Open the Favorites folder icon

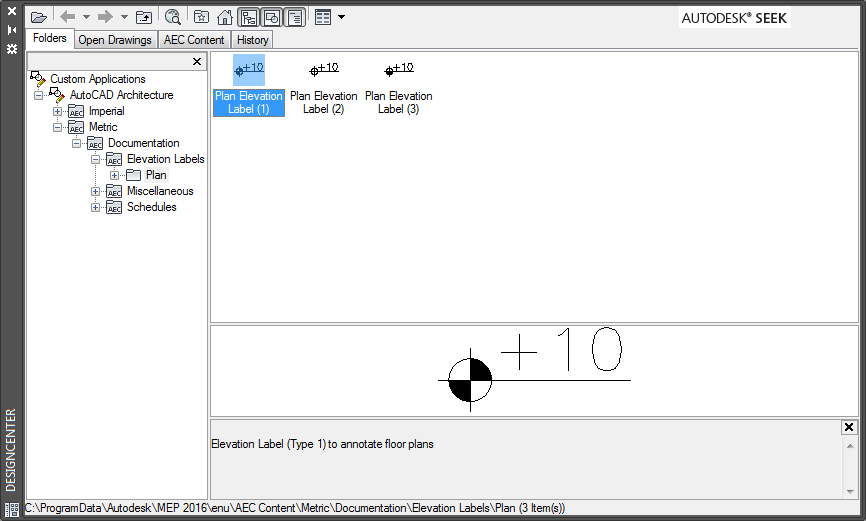(x=202, y=17)
